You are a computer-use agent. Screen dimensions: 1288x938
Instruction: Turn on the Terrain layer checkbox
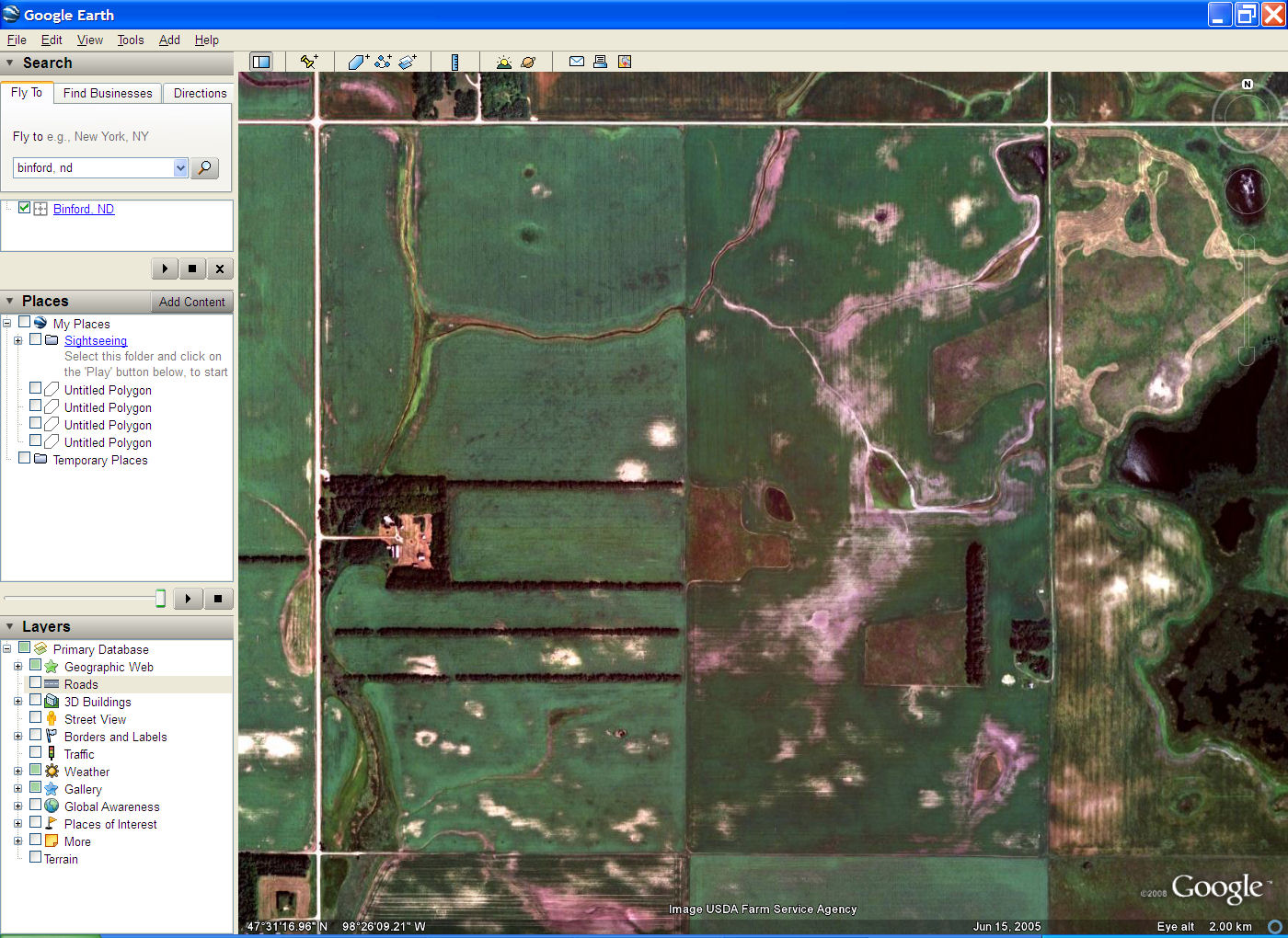point(35,857)
